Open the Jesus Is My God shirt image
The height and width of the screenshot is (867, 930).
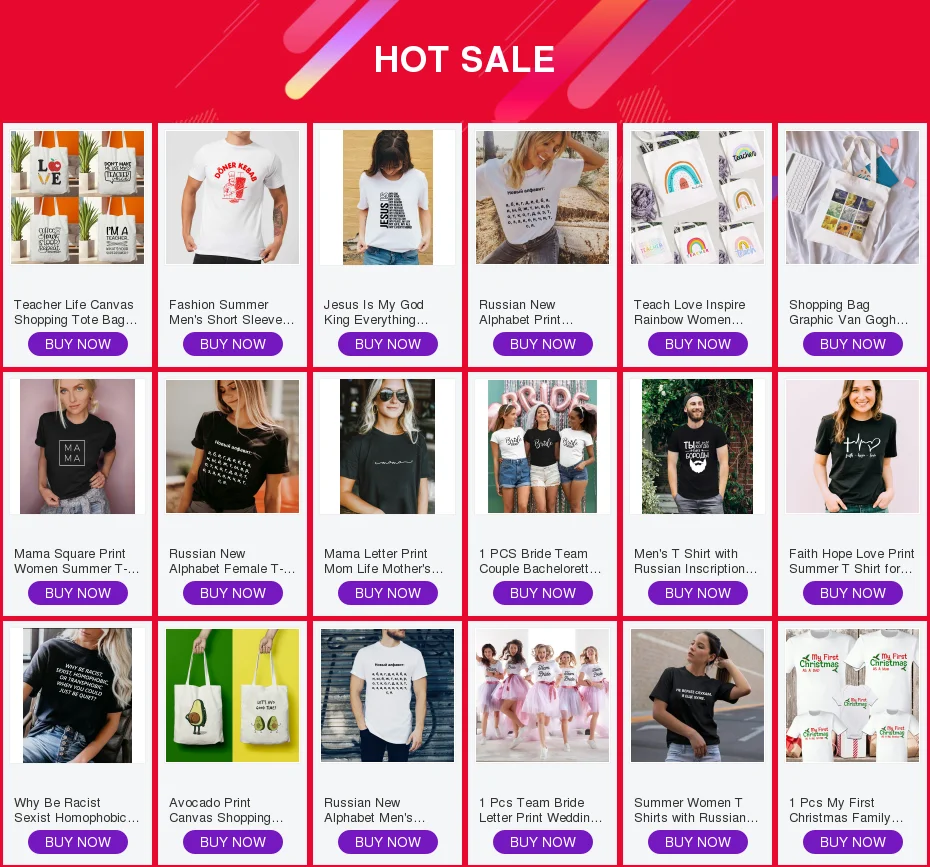click(x=387, y=197)
